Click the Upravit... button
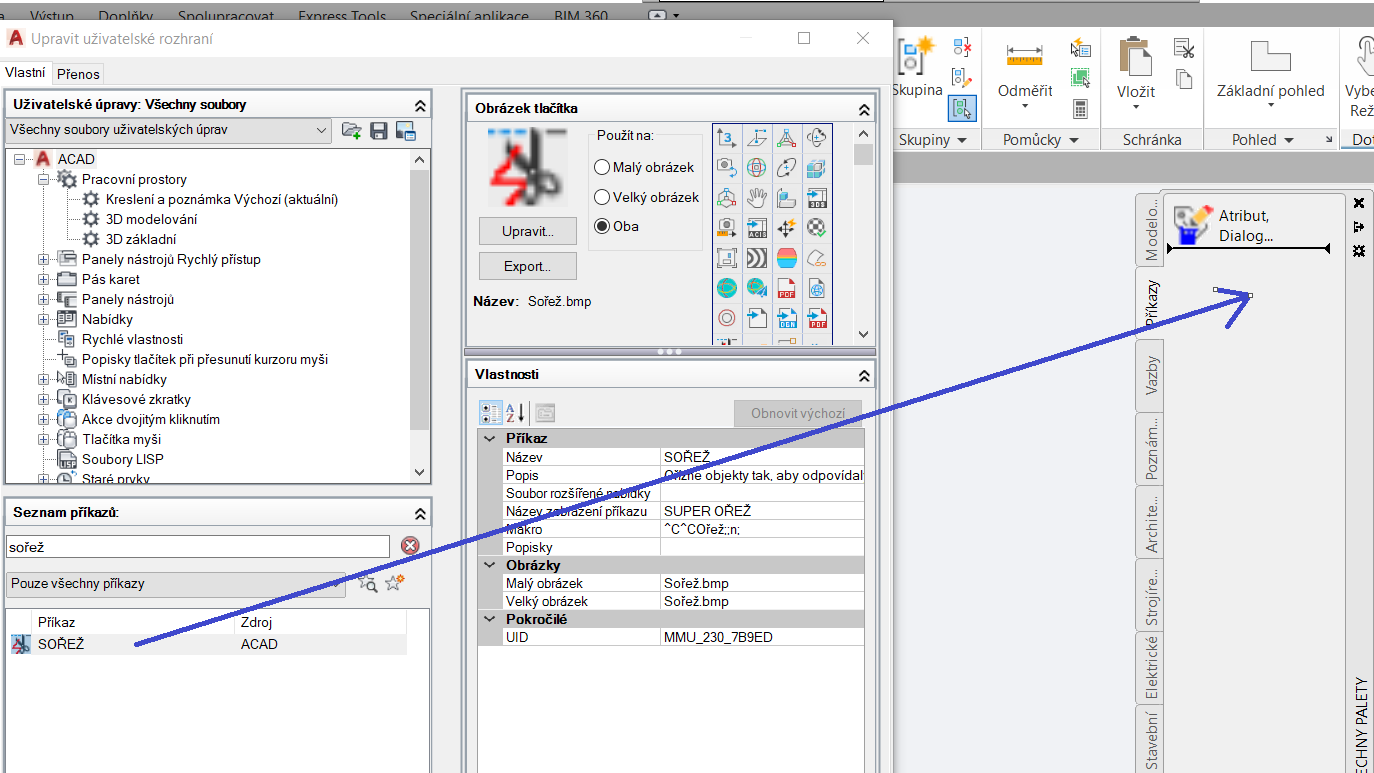This screenshot has width=1374, height=773. 528,231
